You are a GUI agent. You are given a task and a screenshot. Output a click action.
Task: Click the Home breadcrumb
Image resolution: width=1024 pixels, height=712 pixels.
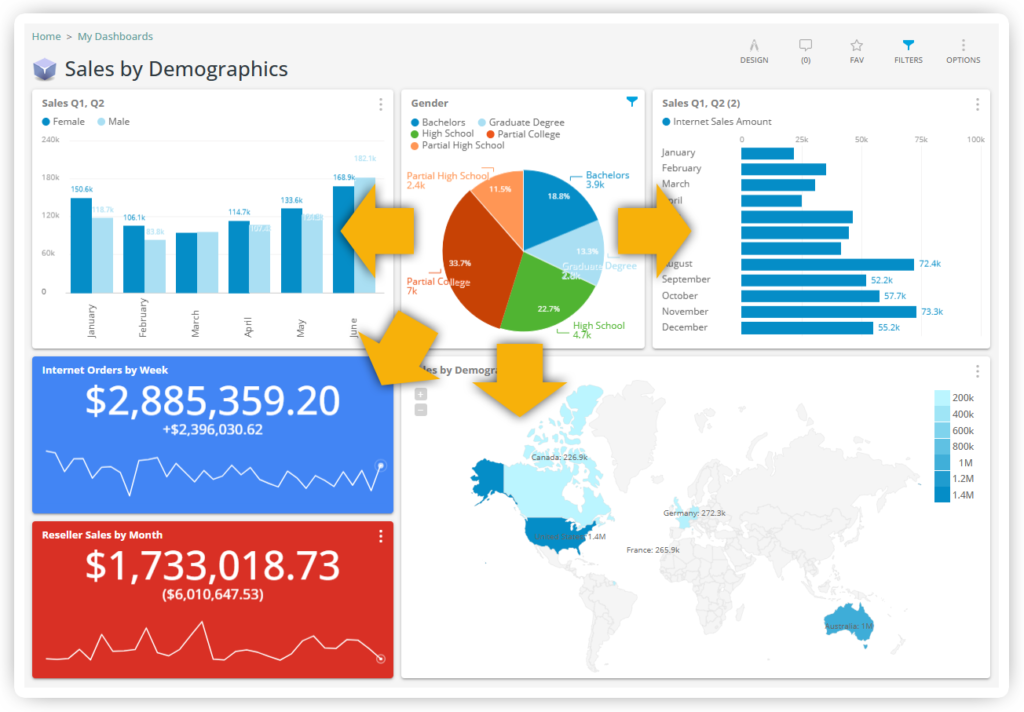click(x=46, y=36)
